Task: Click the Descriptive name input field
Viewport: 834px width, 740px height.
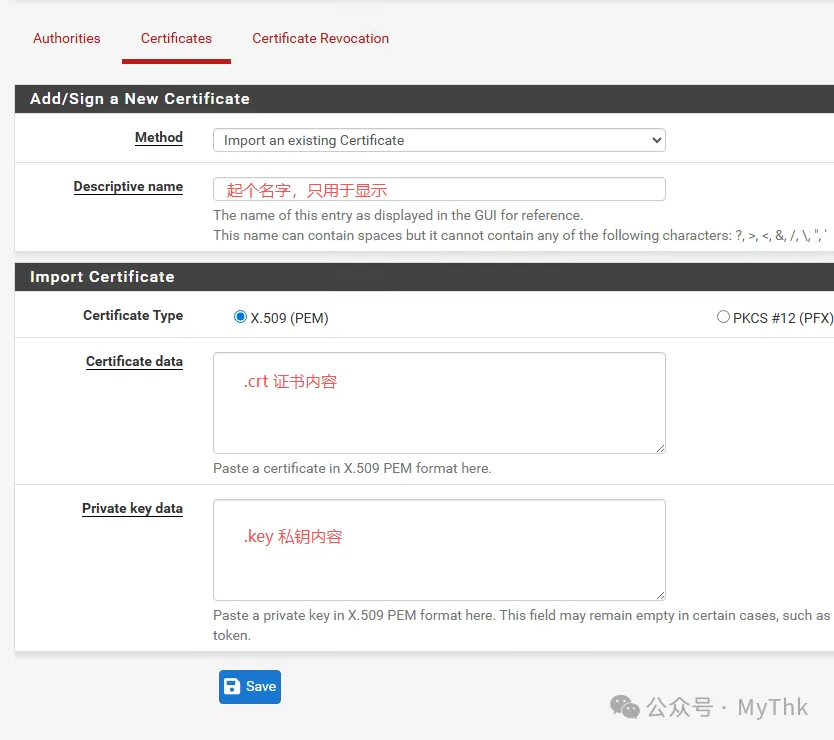Action: [x=439, y=189]
